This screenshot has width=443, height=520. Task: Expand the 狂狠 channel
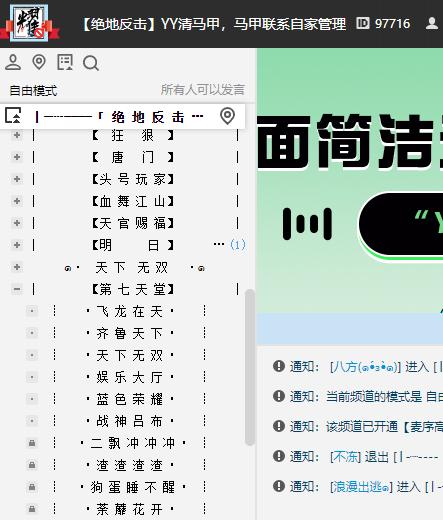point(17,135)
